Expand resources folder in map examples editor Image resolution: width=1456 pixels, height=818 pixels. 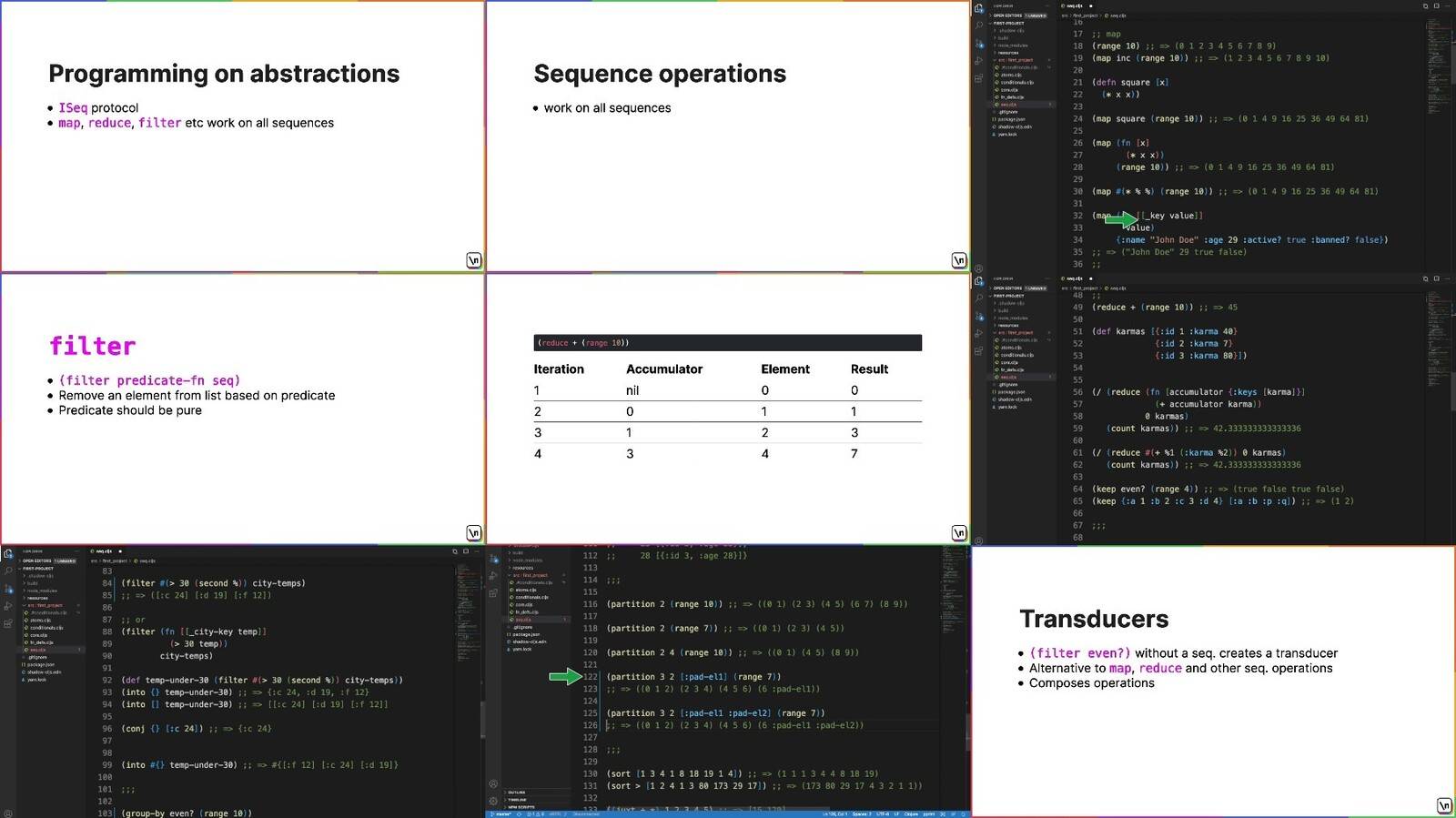[1006, 53]
